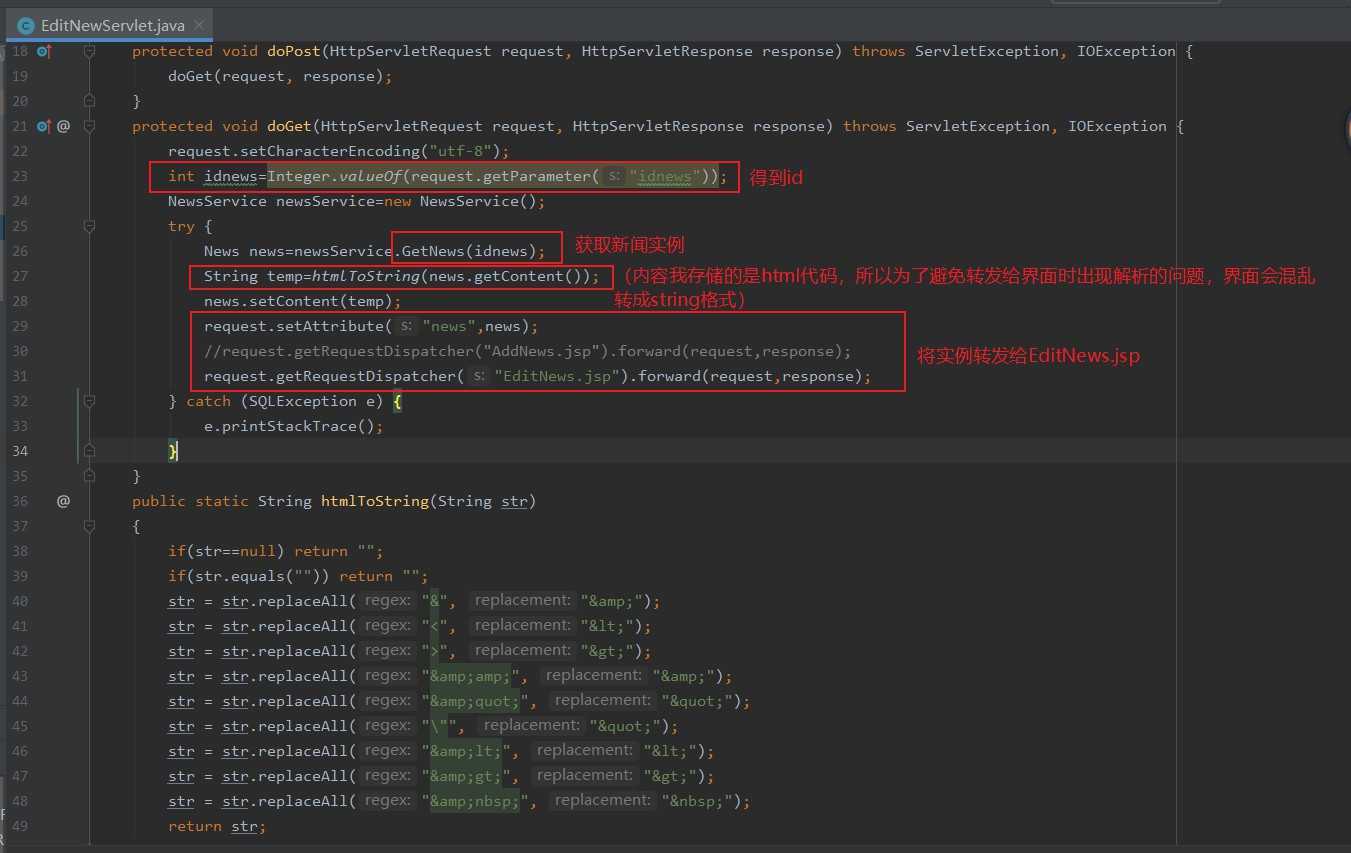Viewport: 1351px width, 853px height.
Task: Click the @ gutter marker on line 36
Action: coord(64,501)
